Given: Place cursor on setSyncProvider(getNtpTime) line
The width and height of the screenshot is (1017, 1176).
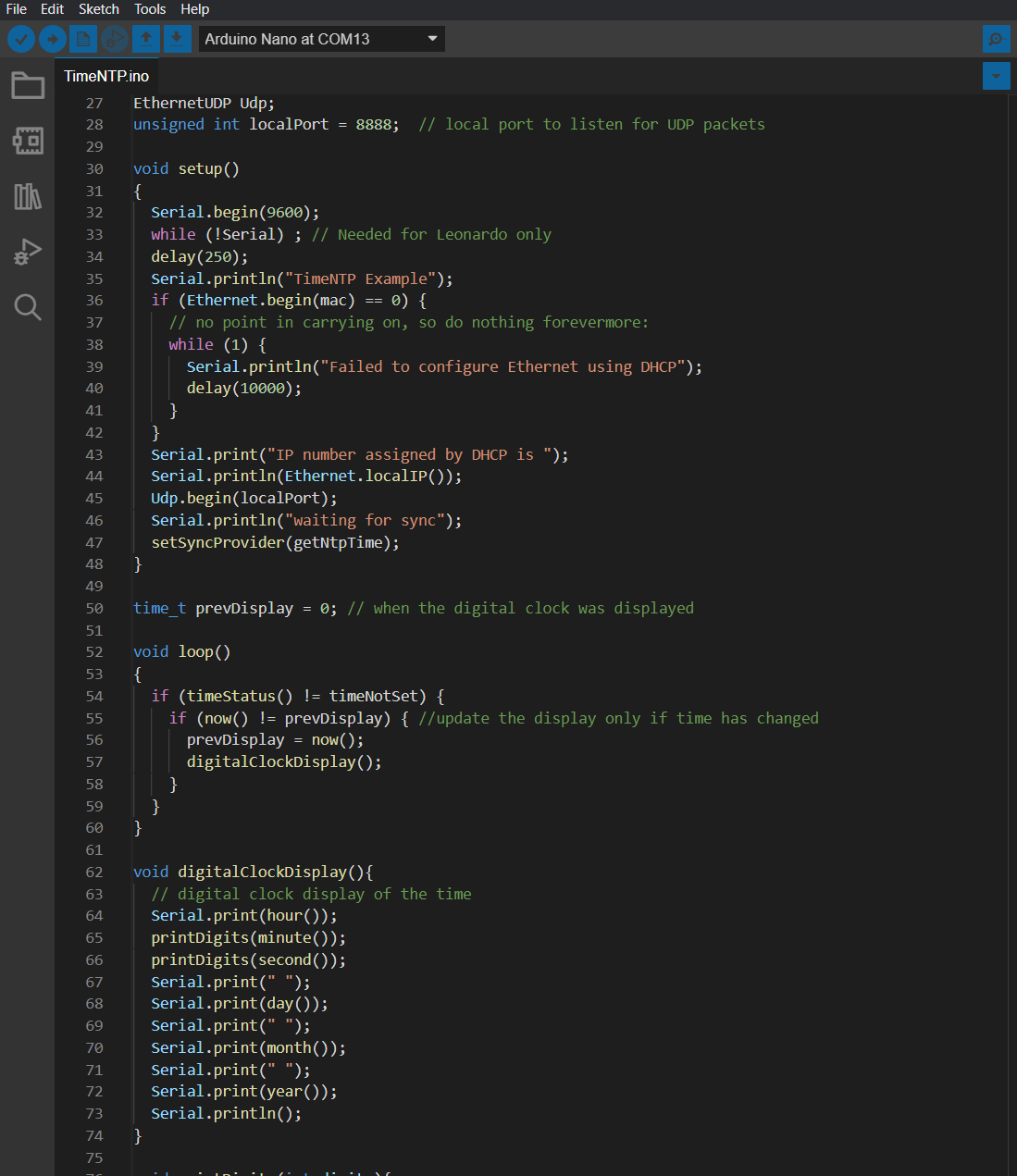Looking at the screenshot, I should [275, 543].
